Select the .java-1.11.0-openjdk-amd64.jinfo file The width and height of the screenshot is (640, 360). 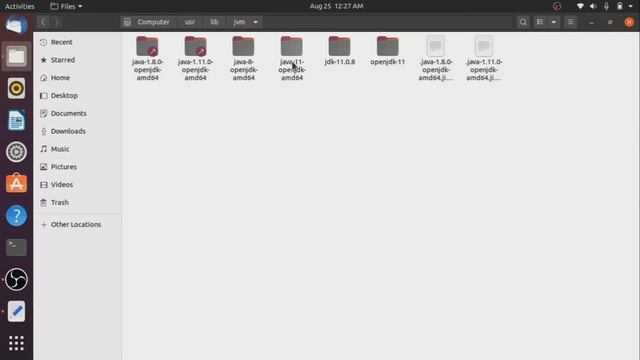484,58
